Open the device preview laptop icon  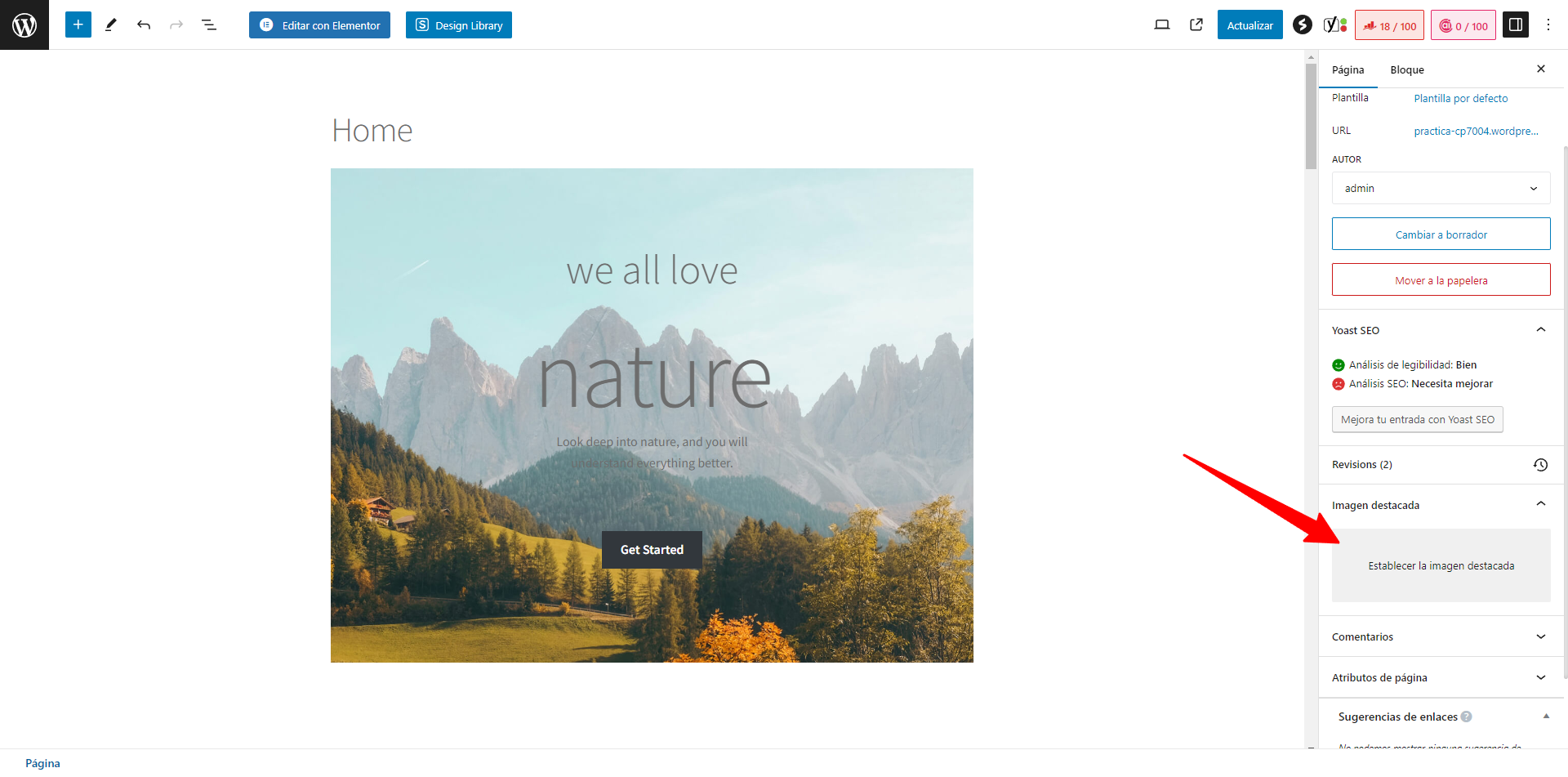coord(1162,25)
